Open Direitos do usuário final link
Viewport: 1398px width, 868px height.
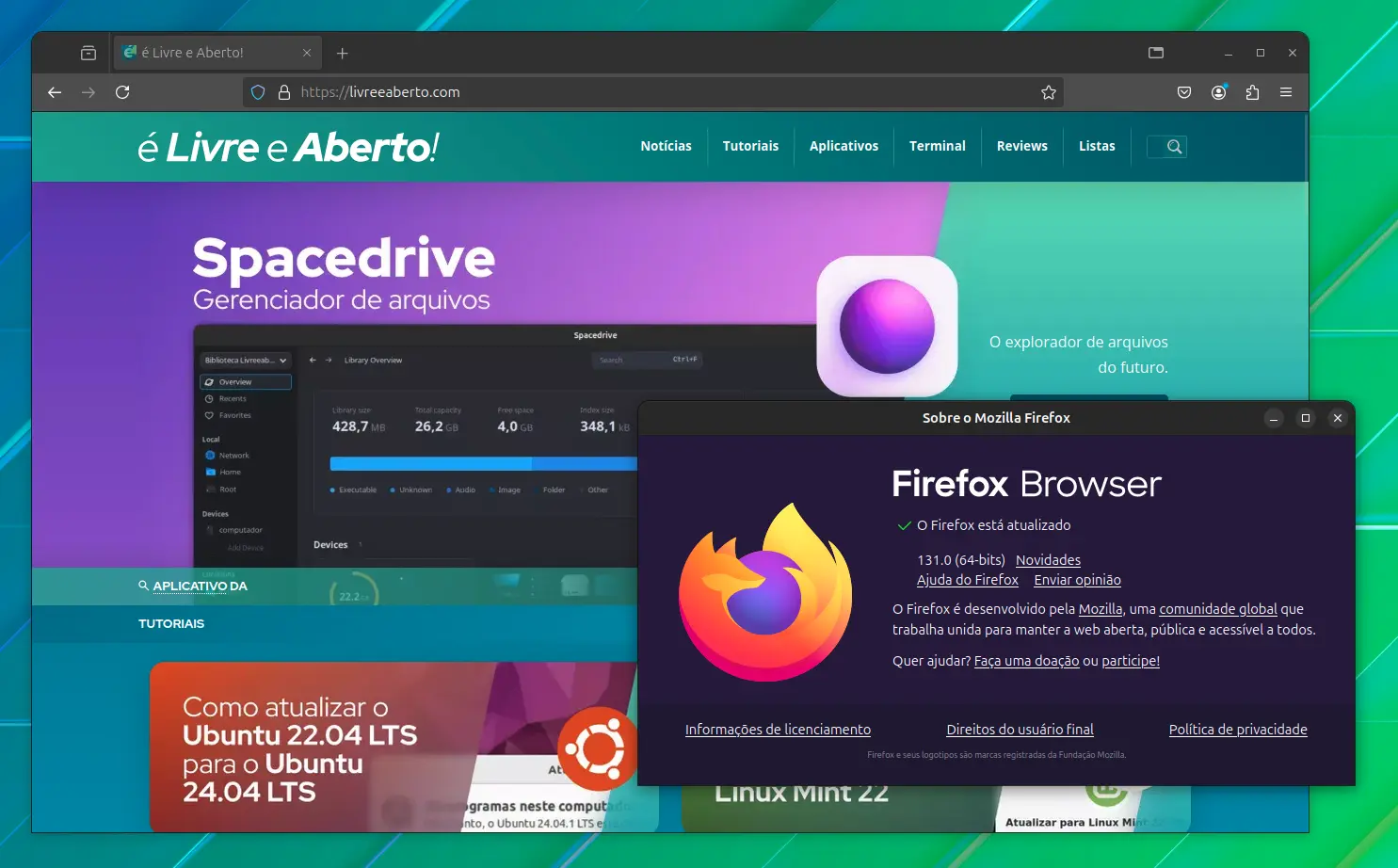point(1020,730)
